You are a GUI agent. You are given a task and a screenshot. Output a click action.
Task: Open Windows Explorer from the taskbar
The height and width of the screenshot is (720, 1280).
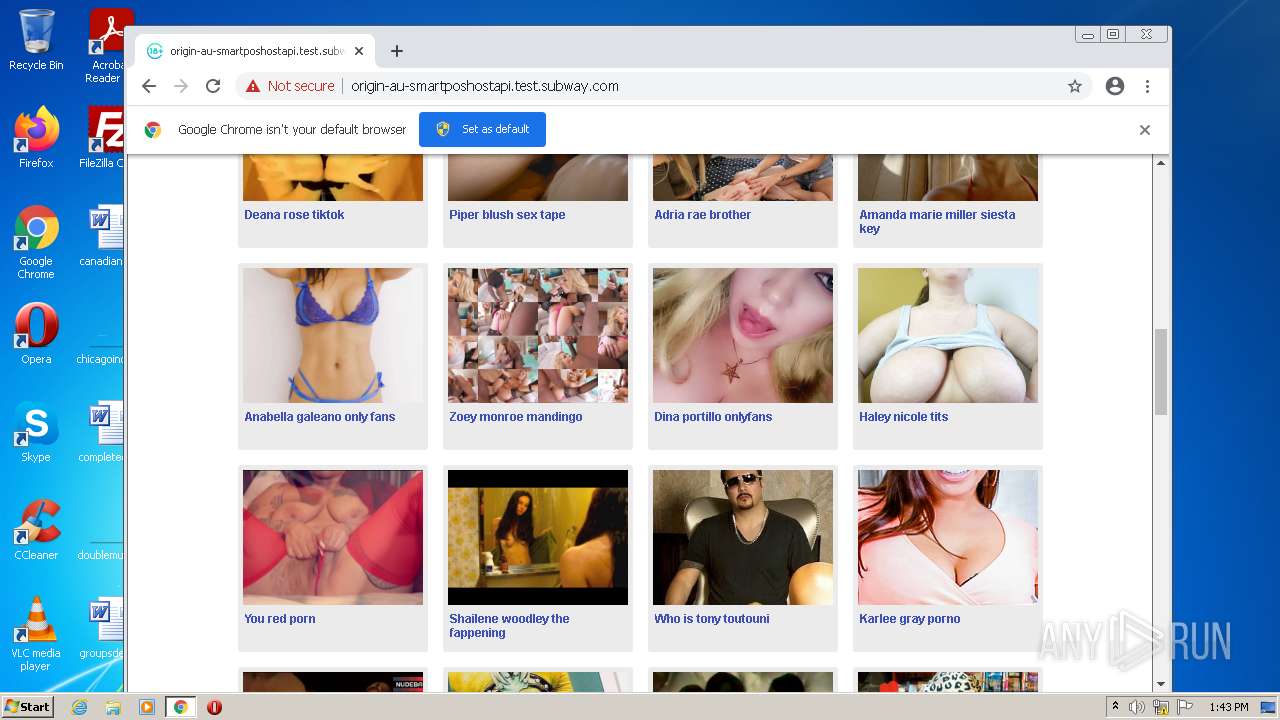113,707
